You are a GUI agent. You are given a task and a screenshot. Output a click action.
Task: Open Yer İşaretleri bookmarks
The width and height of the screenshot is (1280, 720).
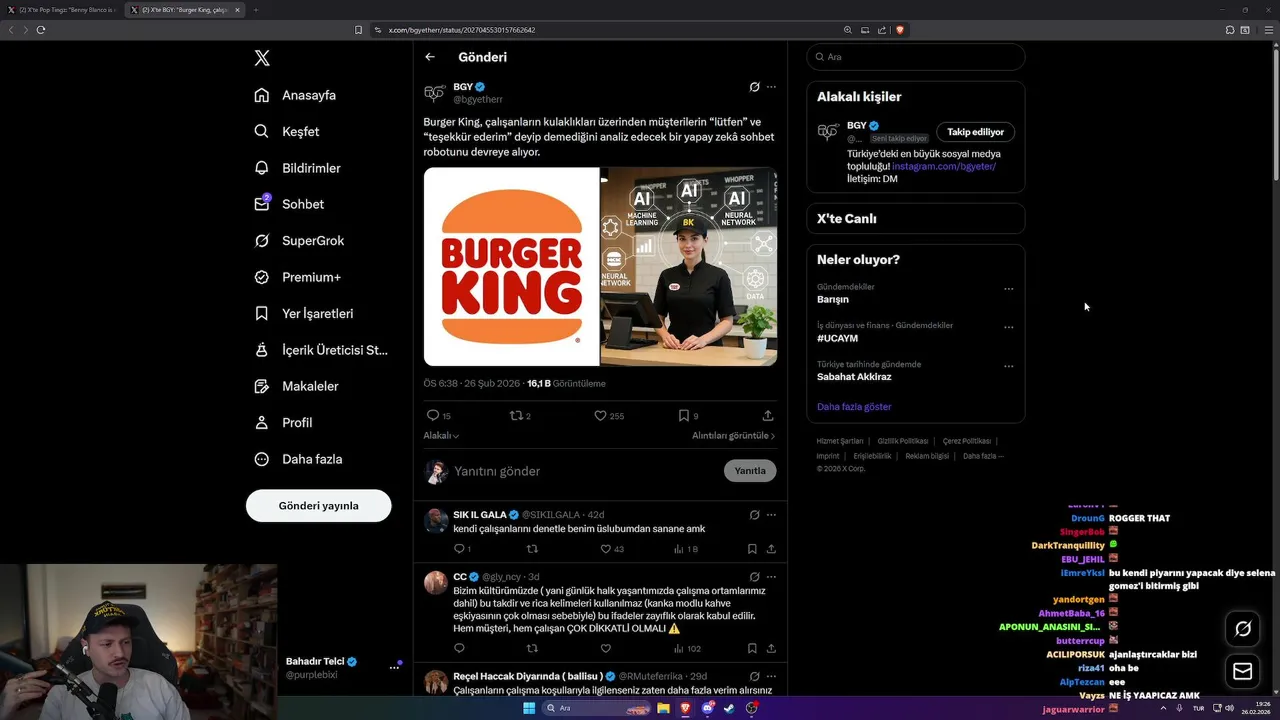coord(304,313)
